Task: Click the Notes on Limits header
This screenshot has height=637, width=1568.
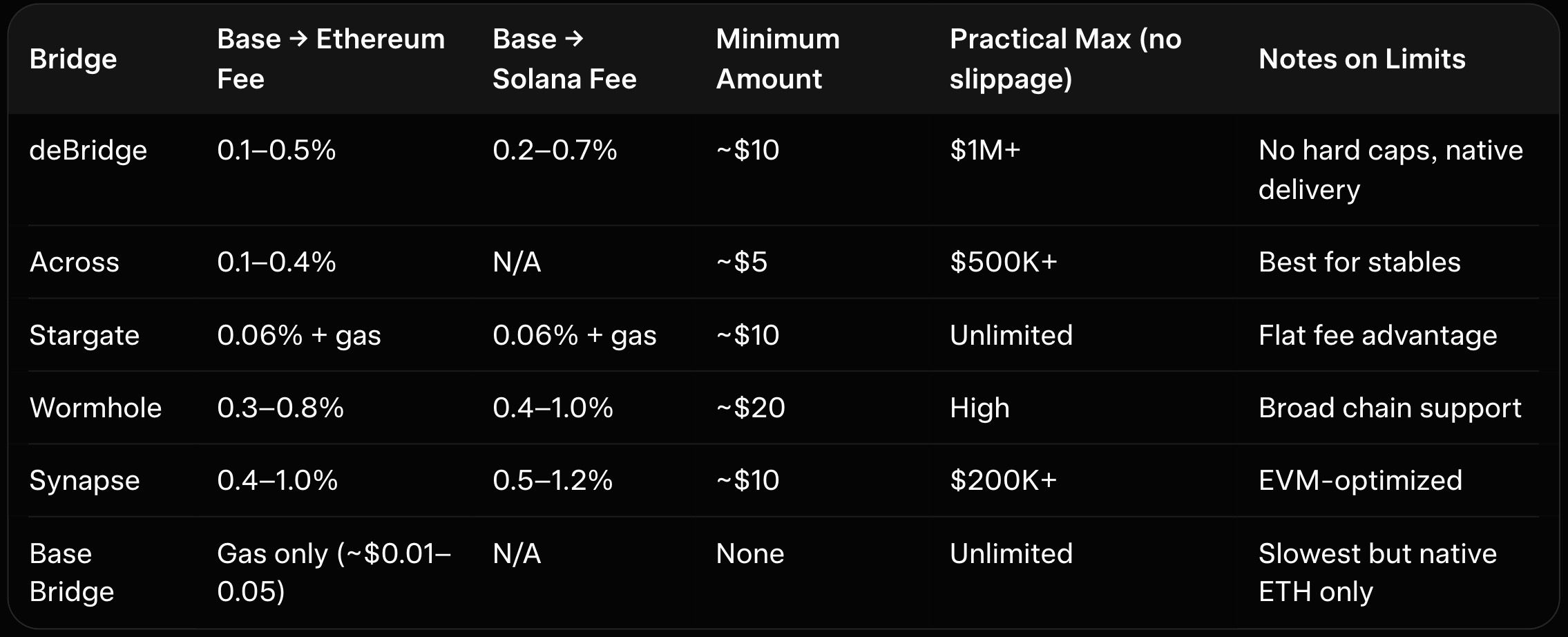Action: click(1361, 59)
